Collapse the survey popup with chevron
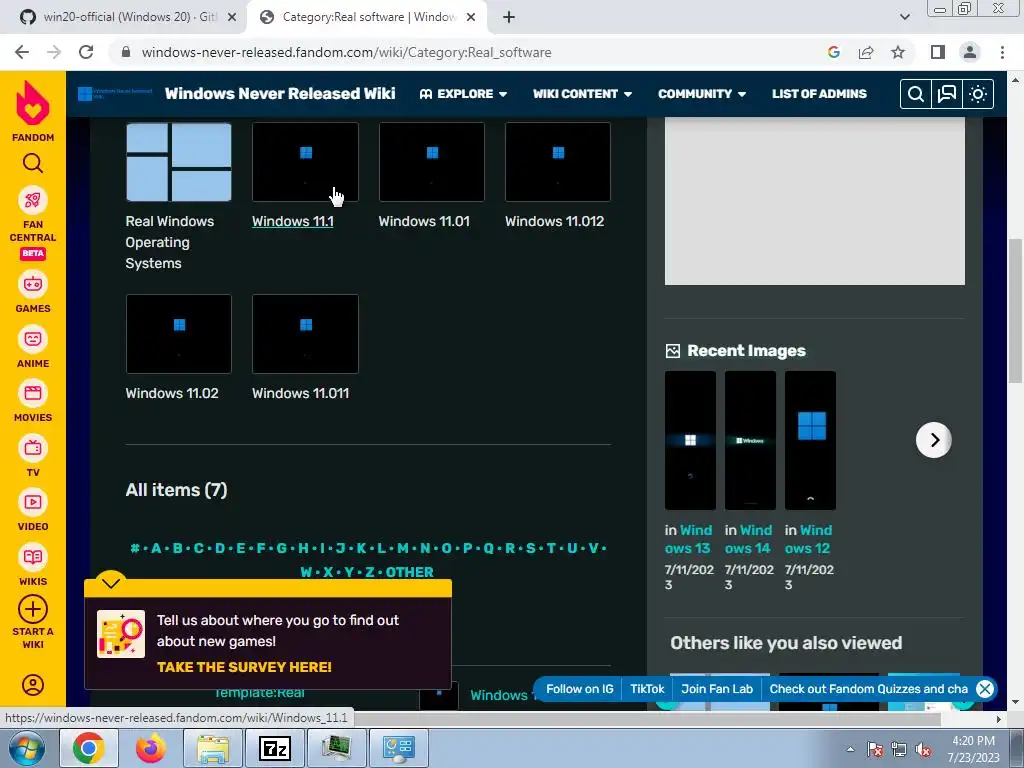The width and height of the screenshot is (1024, 768). (x=111, y=583)
